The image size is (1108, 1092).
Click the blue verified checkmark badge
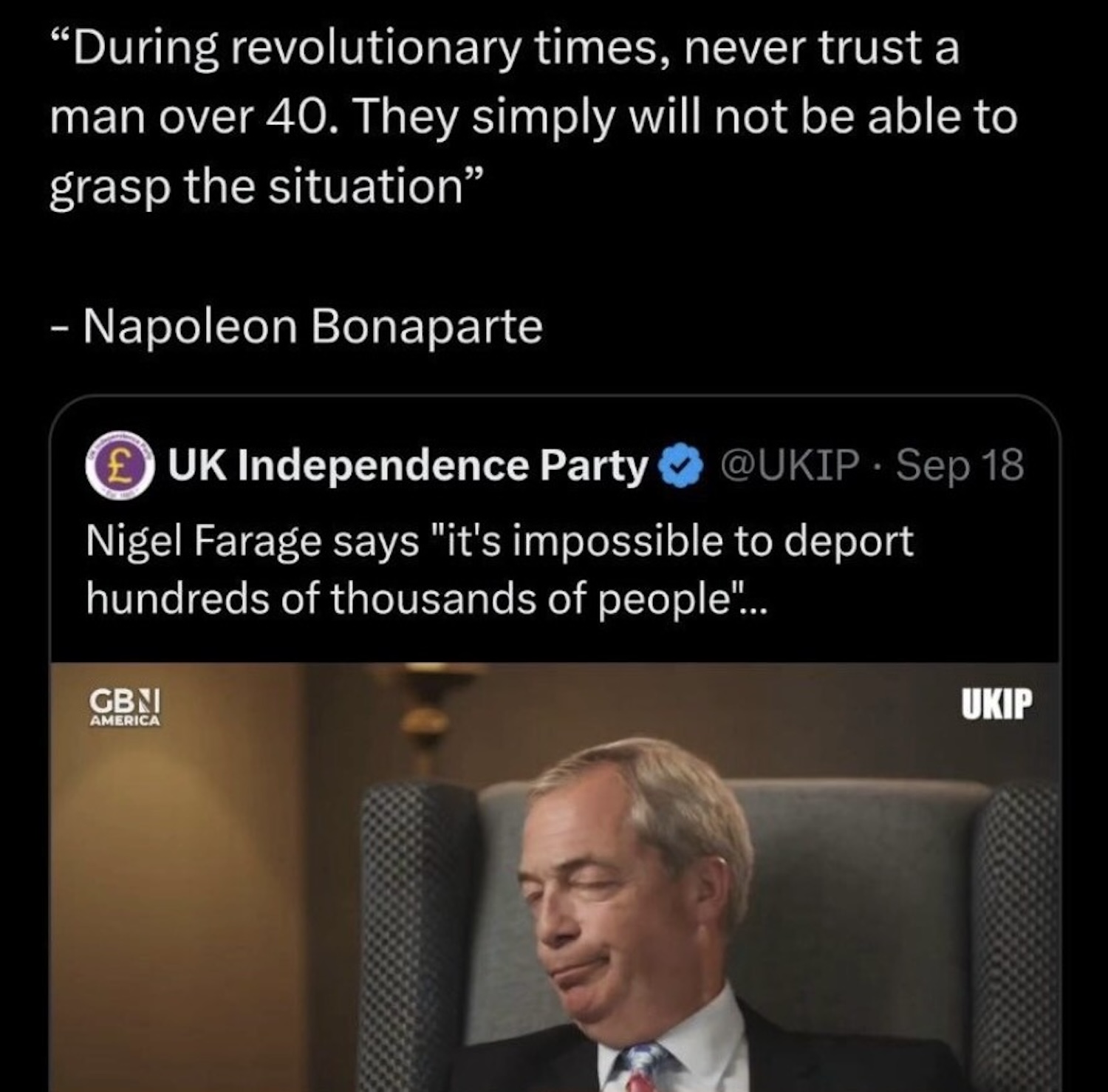pyautogui.click(x=683, y=466)
